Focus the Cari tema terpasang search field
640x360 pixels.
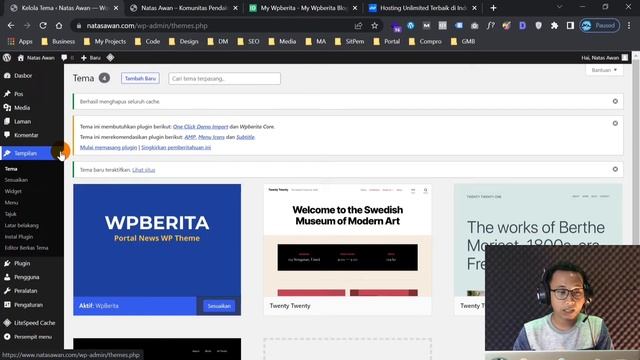(x=224, y=78)
